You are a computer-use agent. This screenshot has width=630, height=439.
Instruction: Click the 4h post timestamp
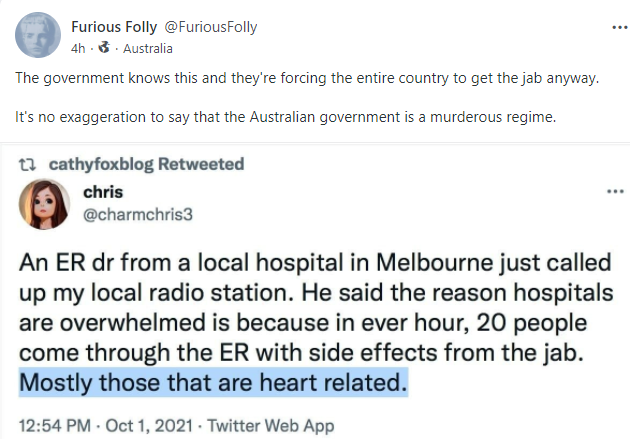tap(79, 48)
